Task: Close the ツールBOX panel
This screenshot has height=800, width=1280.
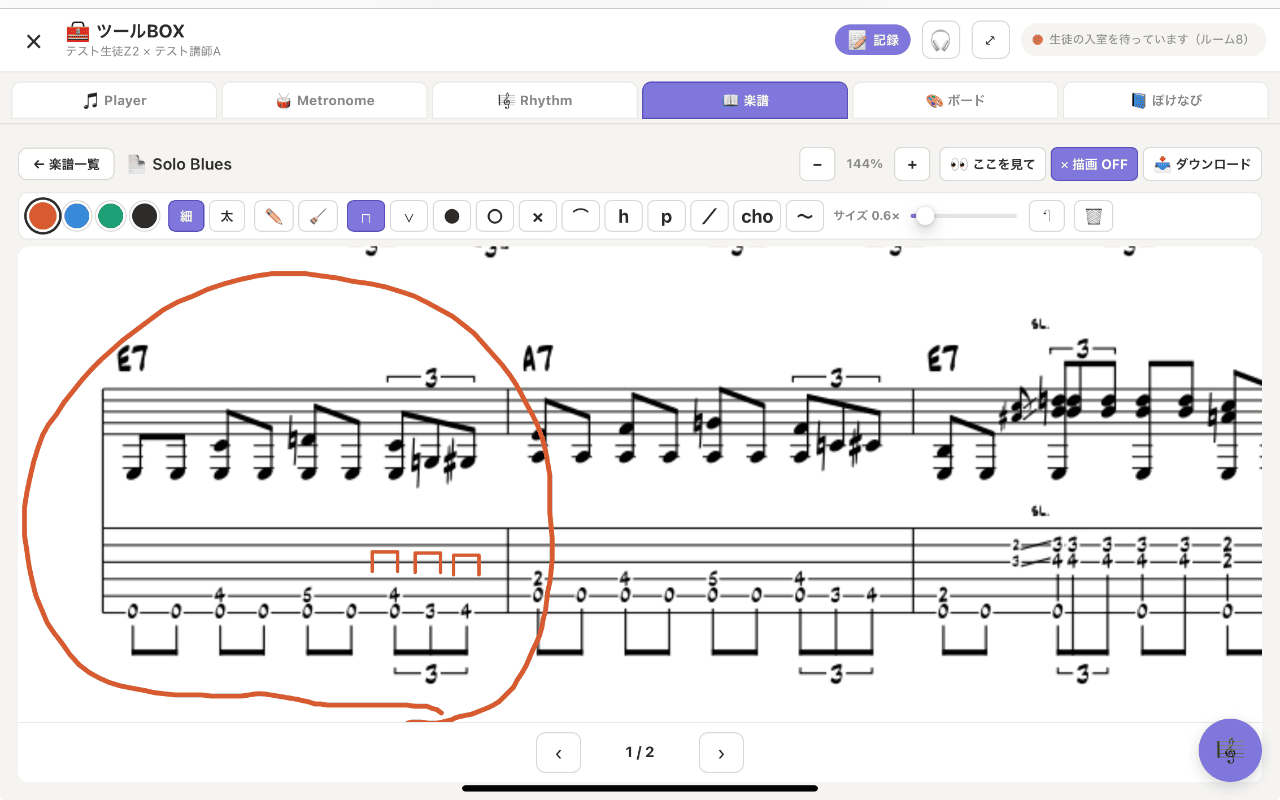Action: [x=34, y=41]
